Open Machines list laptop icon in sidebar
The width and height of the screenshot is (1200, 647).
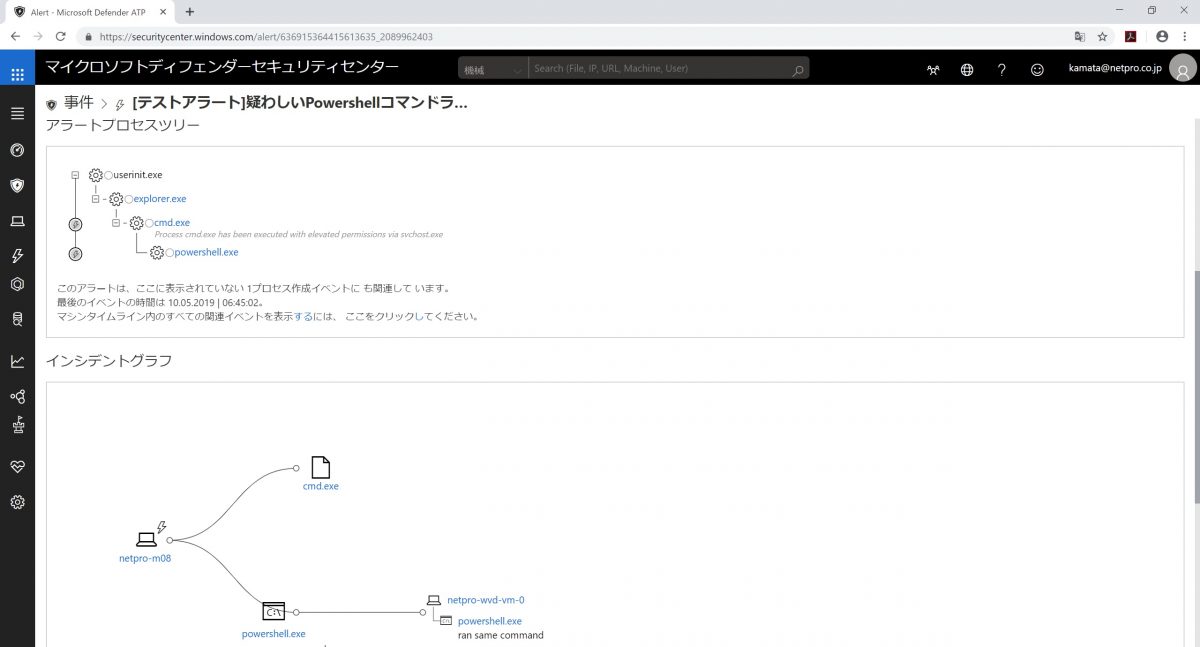pos(17,221)
